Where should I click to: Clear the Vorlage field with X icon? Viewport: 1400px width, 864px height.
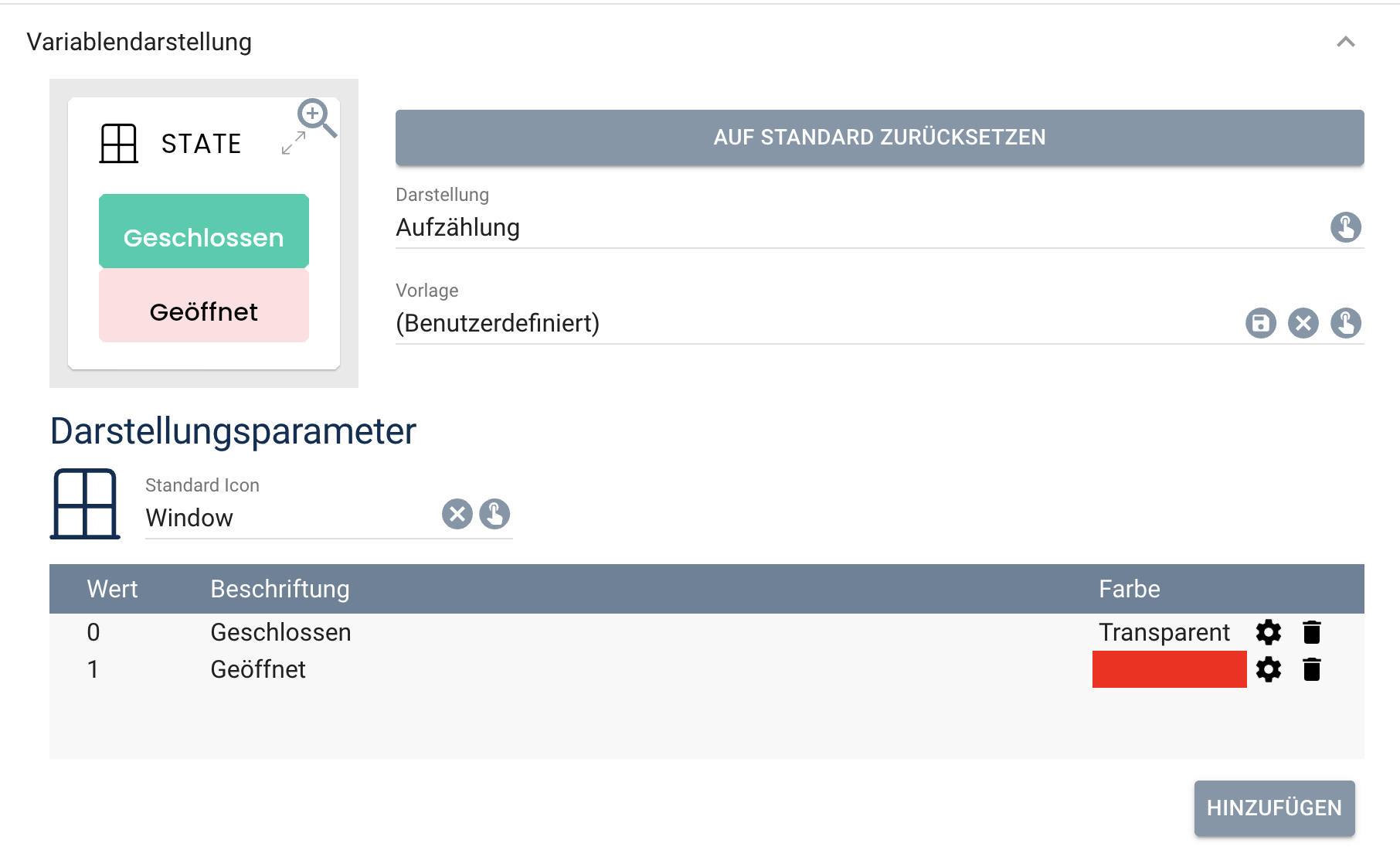tap(1303, 323)
